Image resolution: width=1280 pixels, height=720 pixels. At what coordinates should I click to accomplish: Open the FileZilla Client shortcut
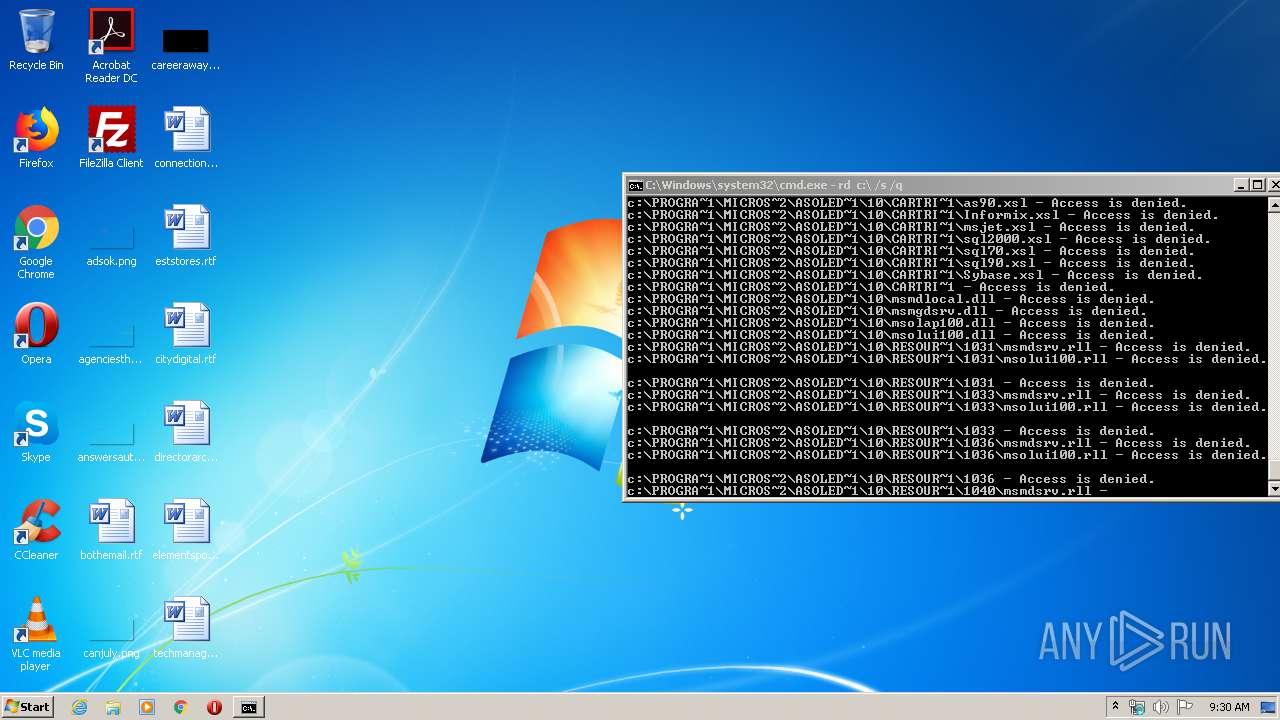pyautogui.click(x=111, y=139)
